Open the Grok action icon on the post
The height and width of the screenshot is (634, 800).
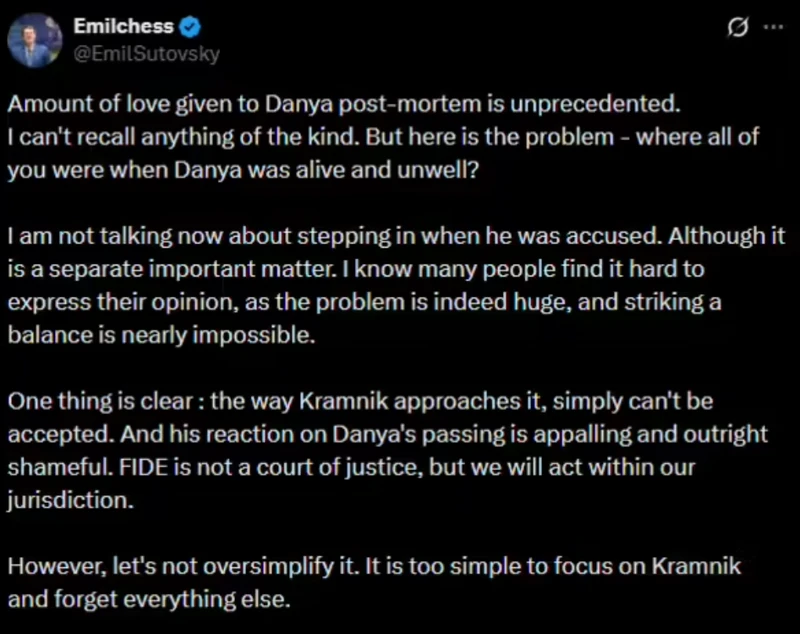[x=738, y=28]
